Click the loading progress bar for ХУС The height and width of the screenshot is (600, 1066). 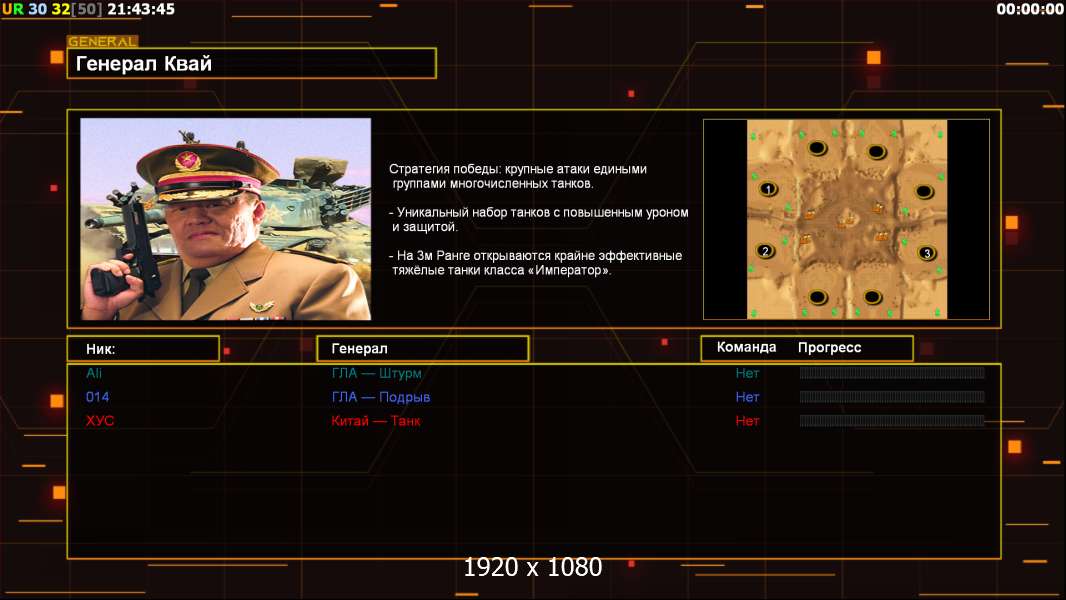pyautogui.click(x=892, y=420)
